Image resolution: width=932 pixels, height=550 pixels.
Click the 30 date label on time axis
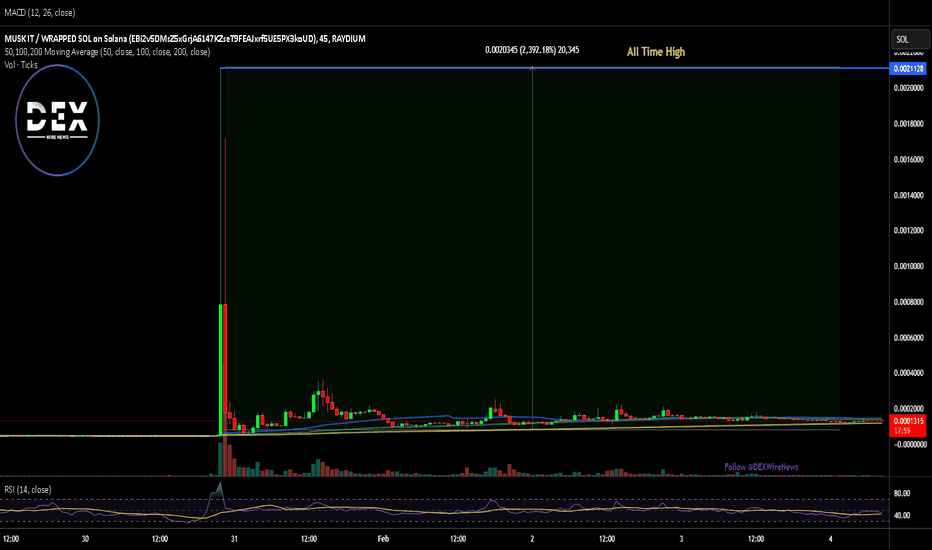(x=85, y=539)
